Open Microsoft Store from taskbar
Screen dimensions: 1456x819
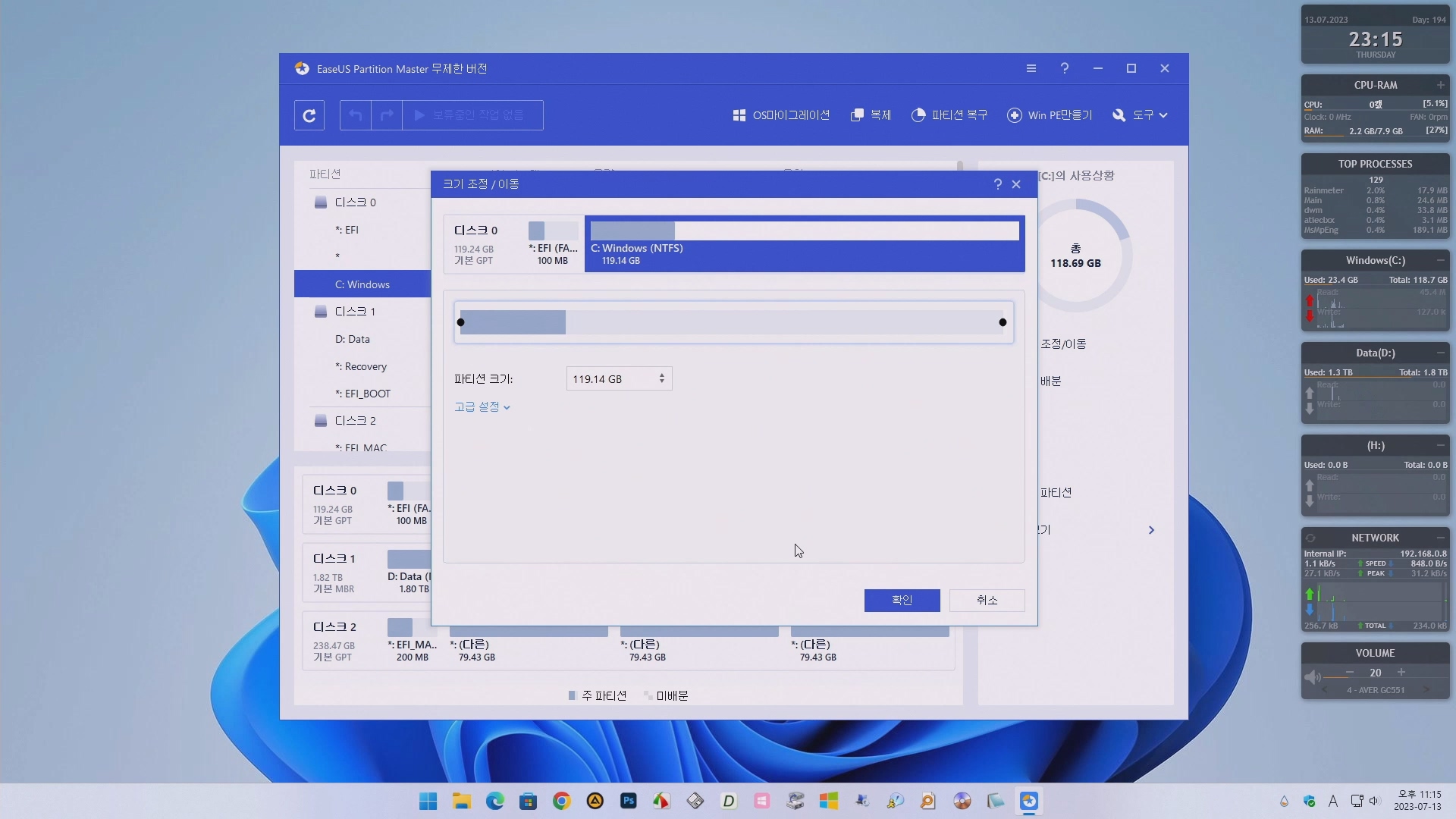[528, 801]
